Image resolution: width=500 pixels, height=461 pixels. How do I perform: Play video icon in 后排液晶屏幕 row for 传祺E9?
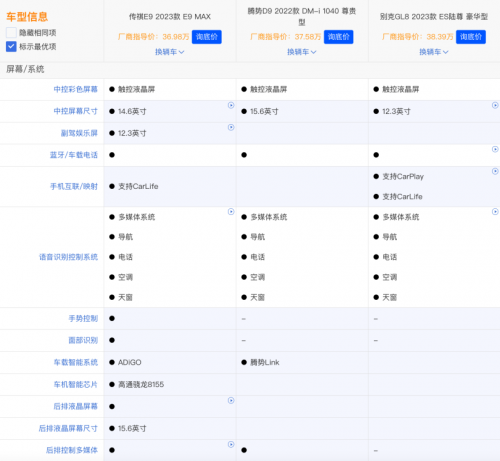point(231,400)
